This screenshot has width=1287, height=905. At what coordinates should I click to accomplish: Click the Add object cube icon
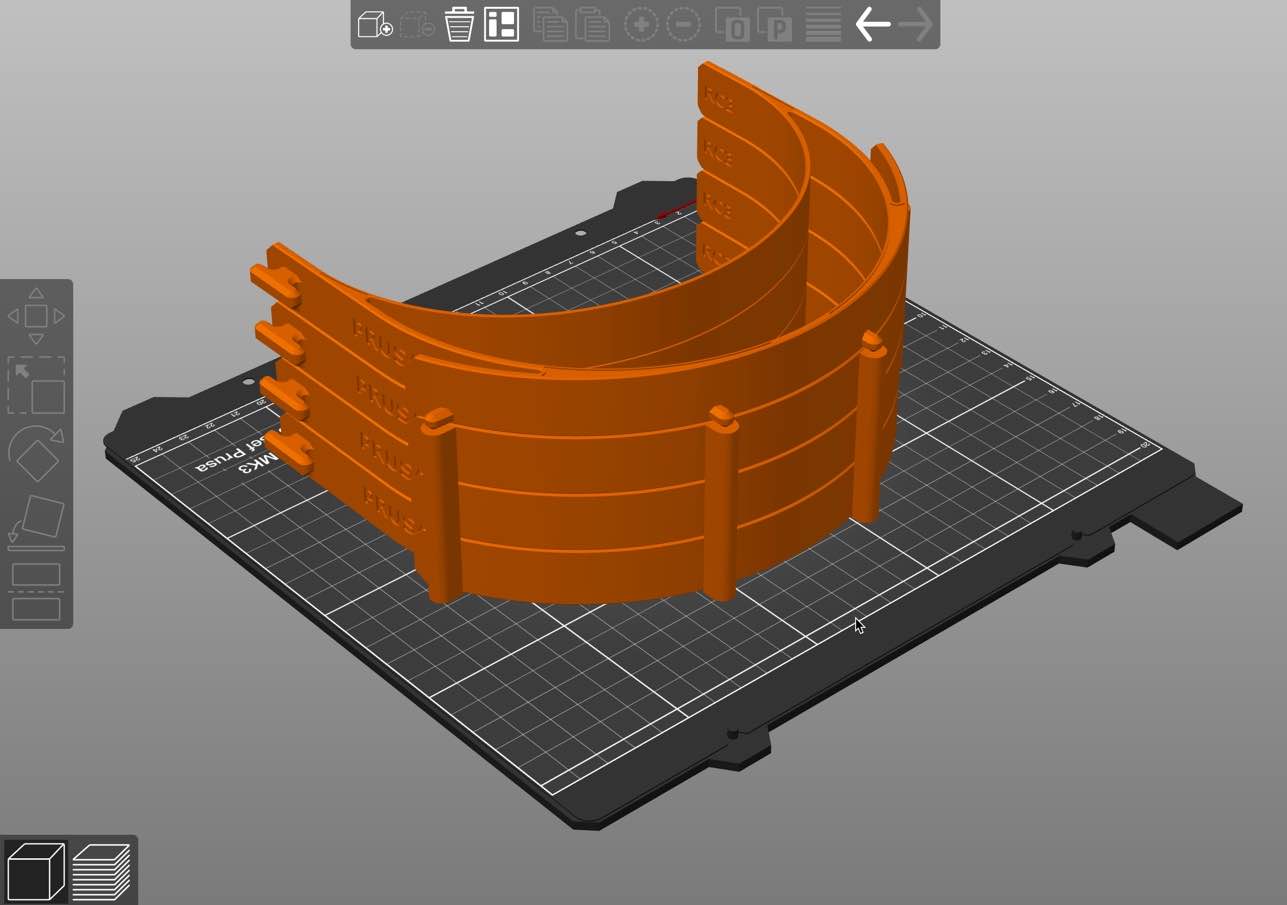tap(375, 24)
